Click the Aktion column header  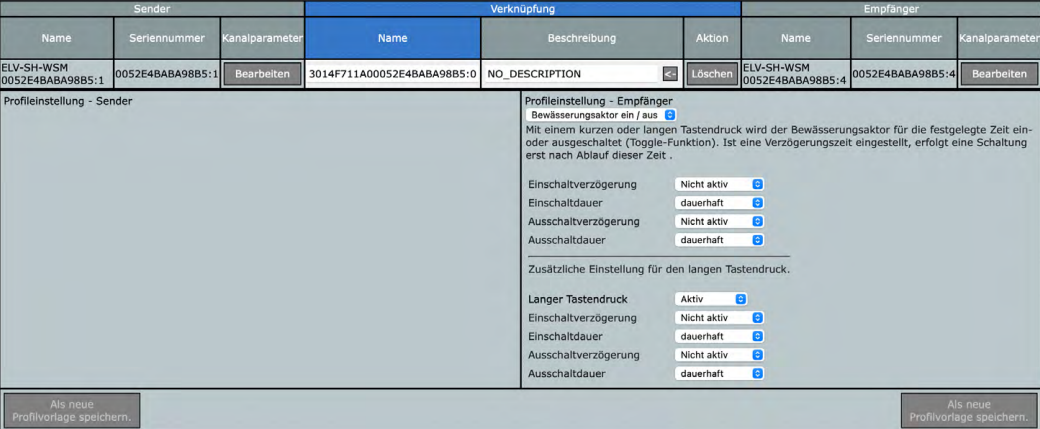712,38
